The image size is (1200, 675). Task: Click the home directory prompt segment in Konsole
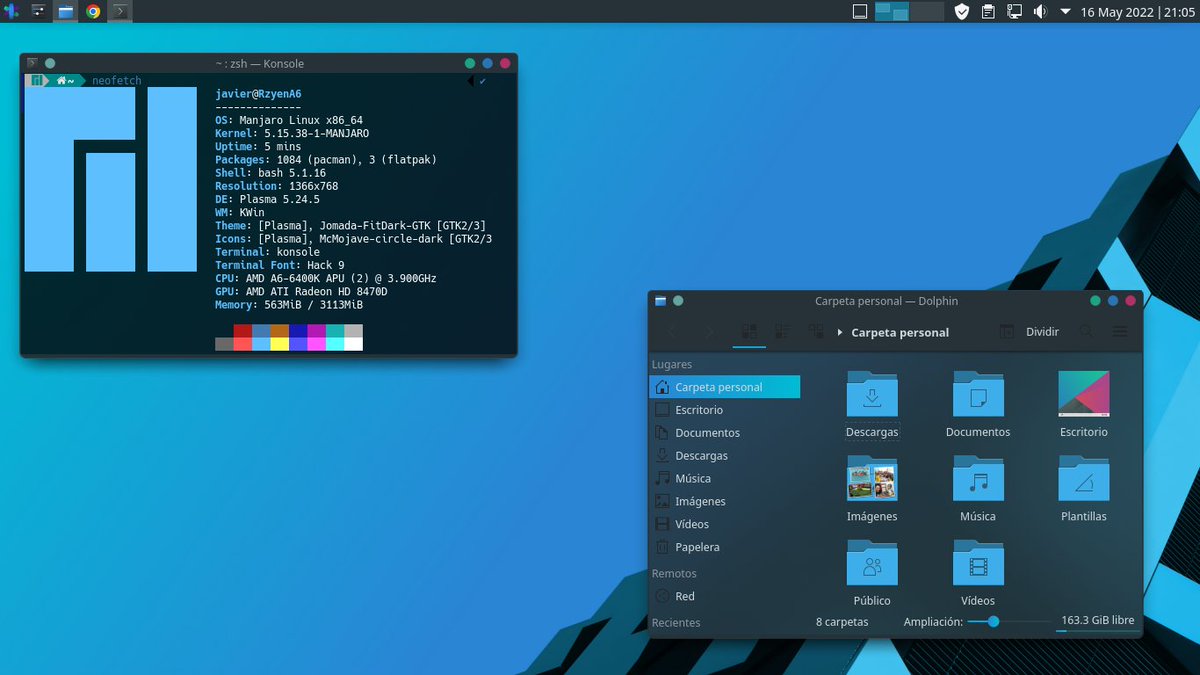(66, 80)
